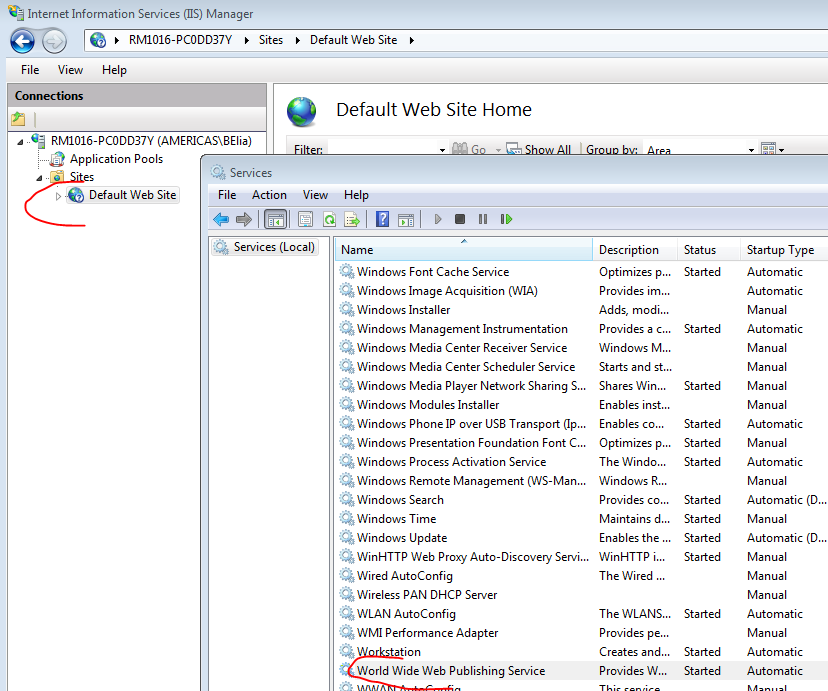Select the Windows Management Instrumentation row
Viewport: 828px width, 691px height.
tap(582, 328)
